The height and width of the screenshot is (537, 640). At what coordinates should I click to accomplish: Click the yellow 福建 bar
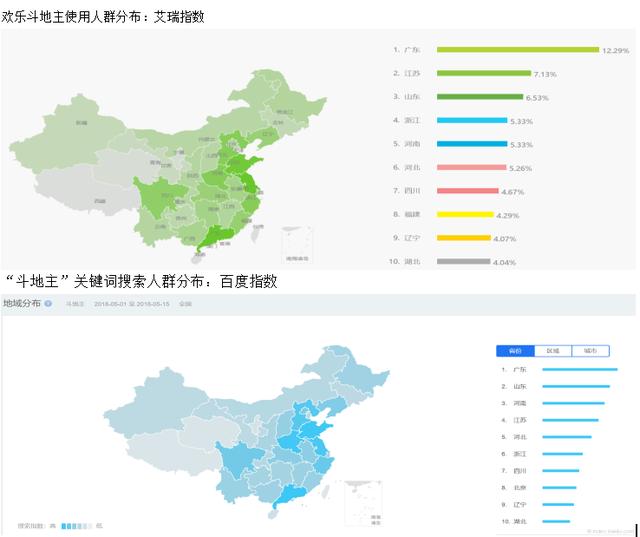point(465,214)
